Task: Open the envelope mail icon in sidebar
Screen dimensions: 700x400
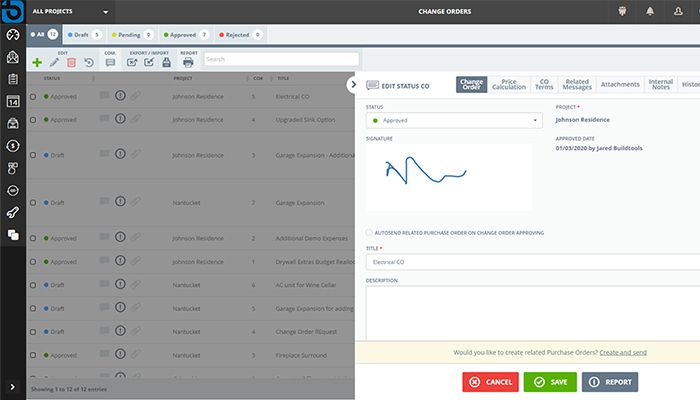Action: [x=13, y=57]
